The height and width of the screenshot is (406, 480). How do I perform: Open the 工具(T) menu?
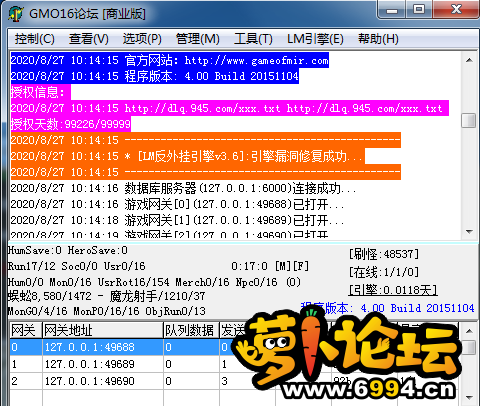pyautogui.click(x=253, y=39)
